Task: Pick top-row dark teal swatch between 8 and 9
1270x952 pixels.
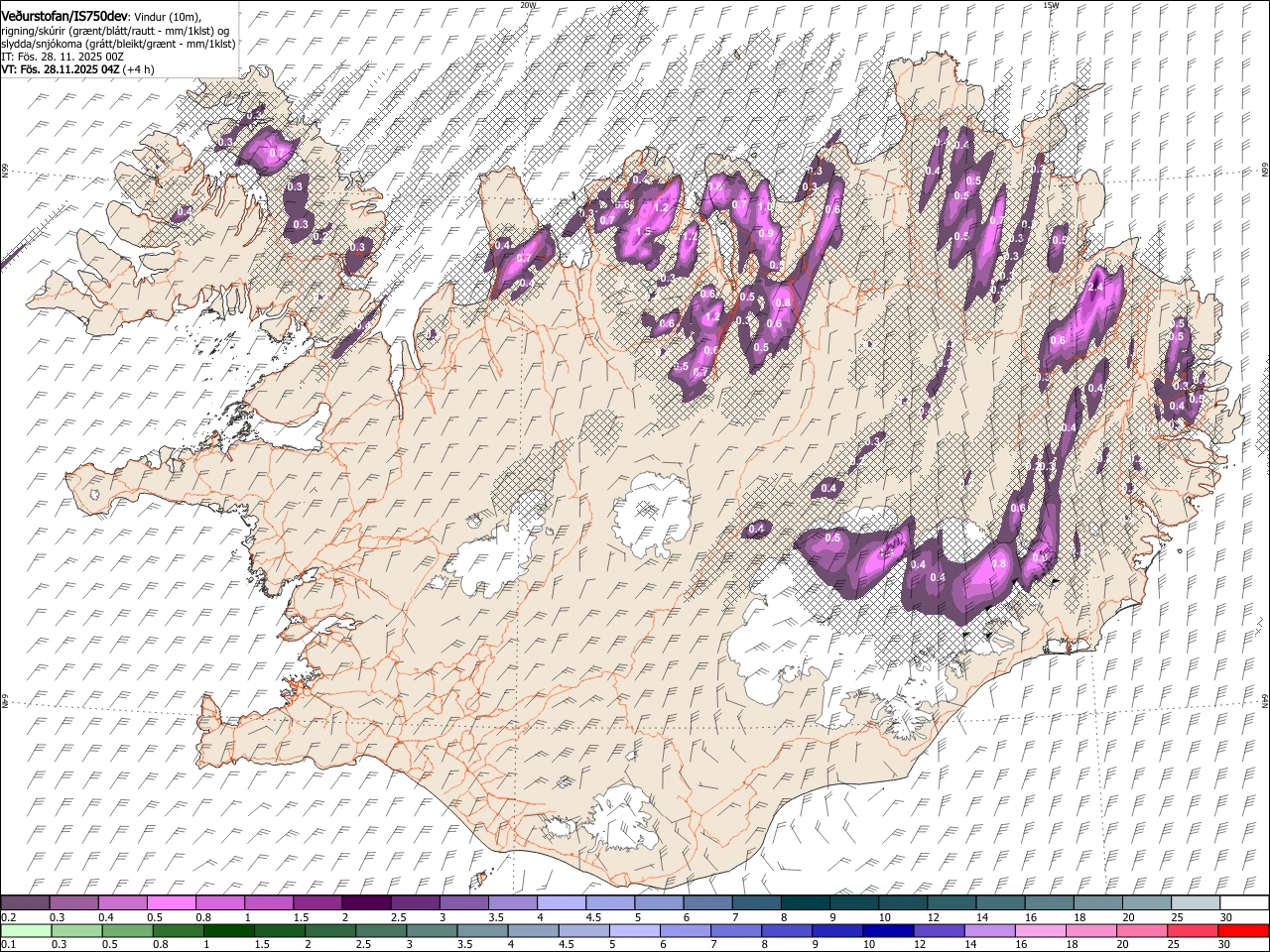Action: point(804,903)
